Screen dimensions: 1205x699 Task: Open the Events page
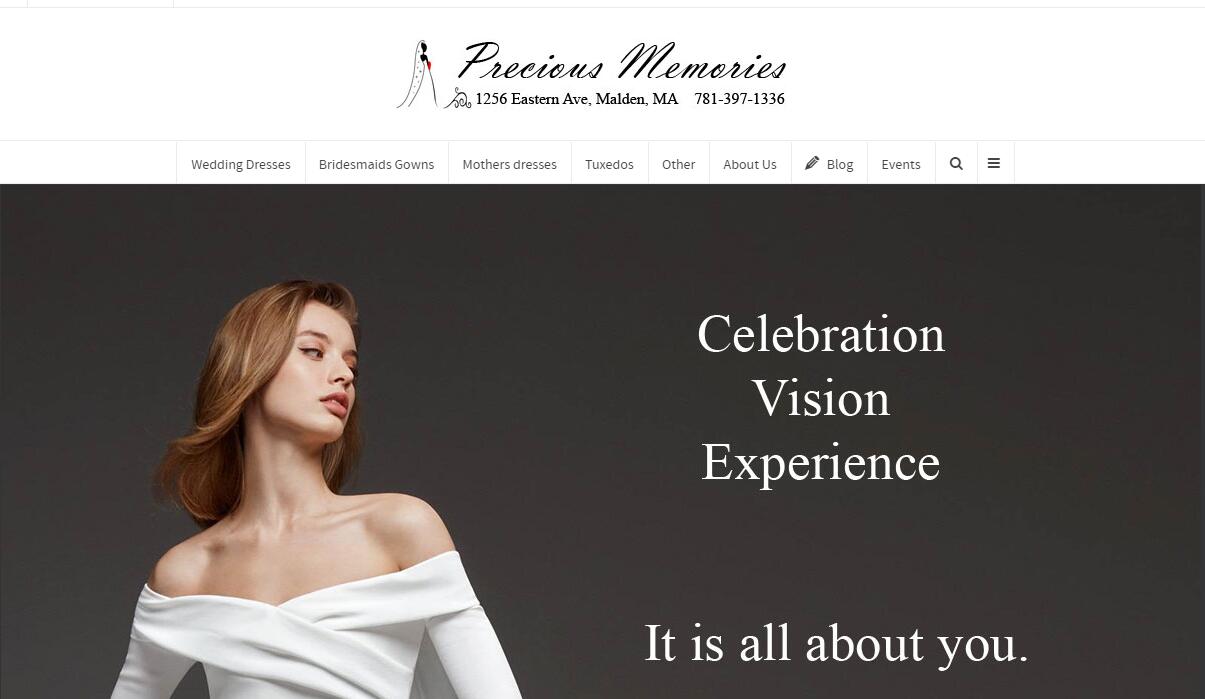pos(901,164)
